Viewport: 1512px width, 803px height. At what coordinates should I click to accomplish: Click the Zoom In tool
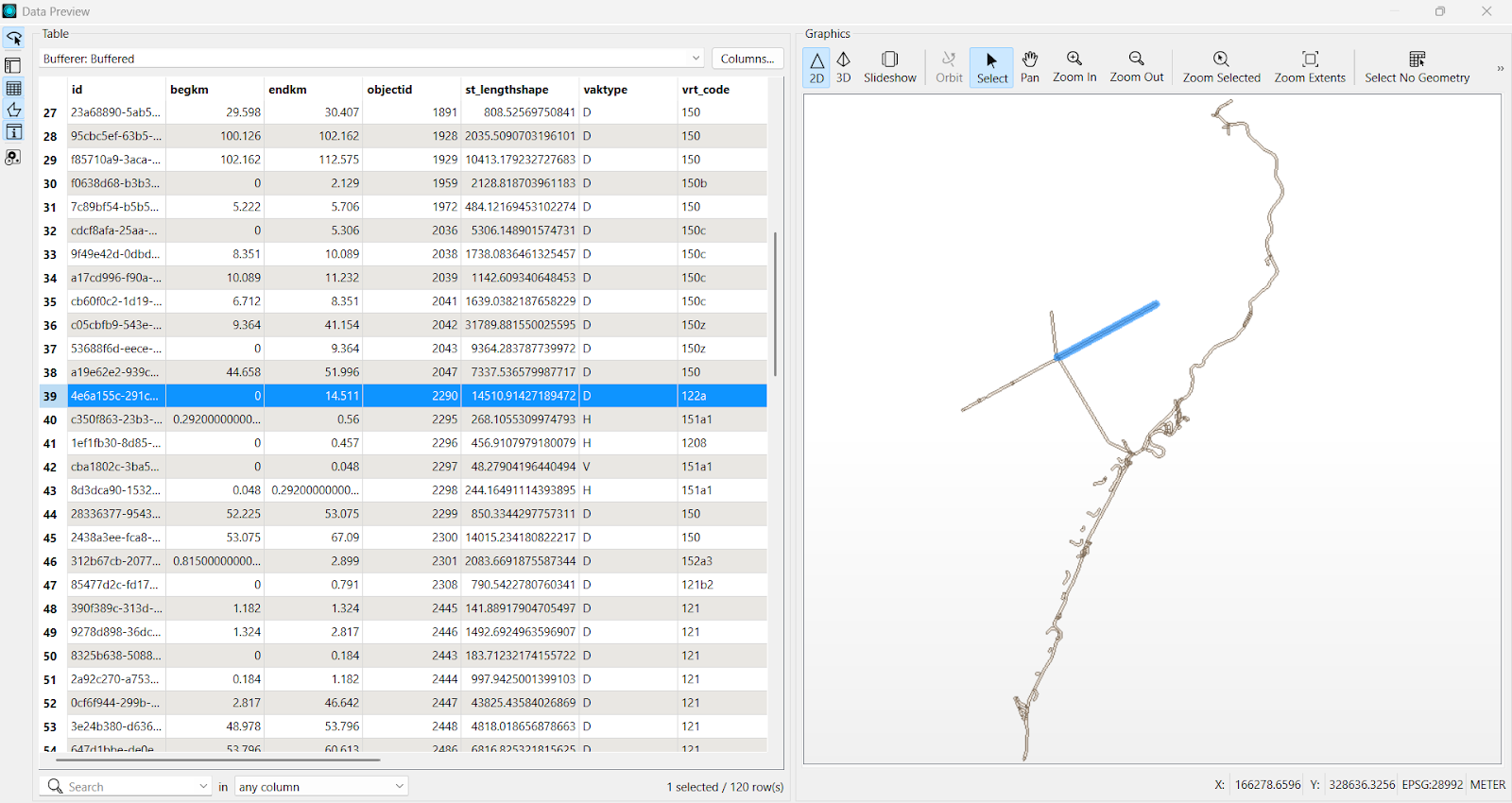(1074, 67)
